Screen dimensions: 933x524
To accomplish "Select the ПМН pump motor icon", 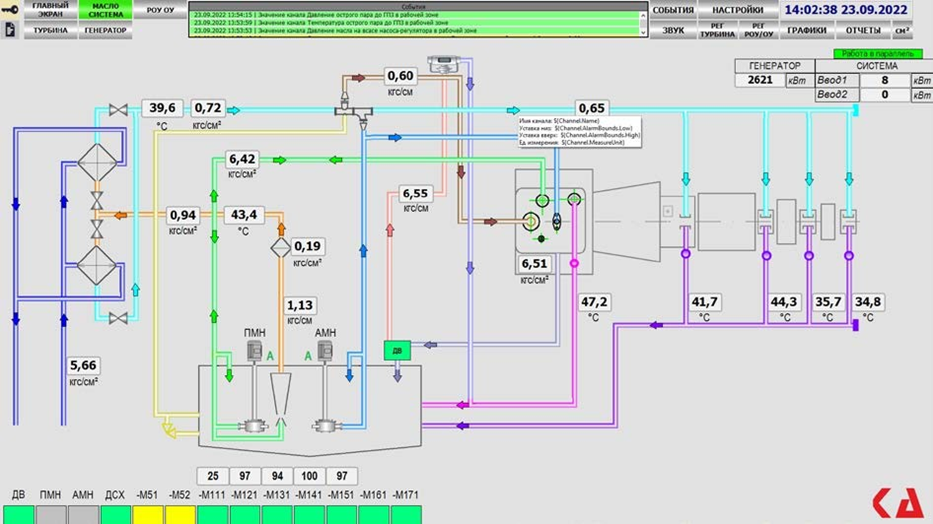I will [255, 351].
